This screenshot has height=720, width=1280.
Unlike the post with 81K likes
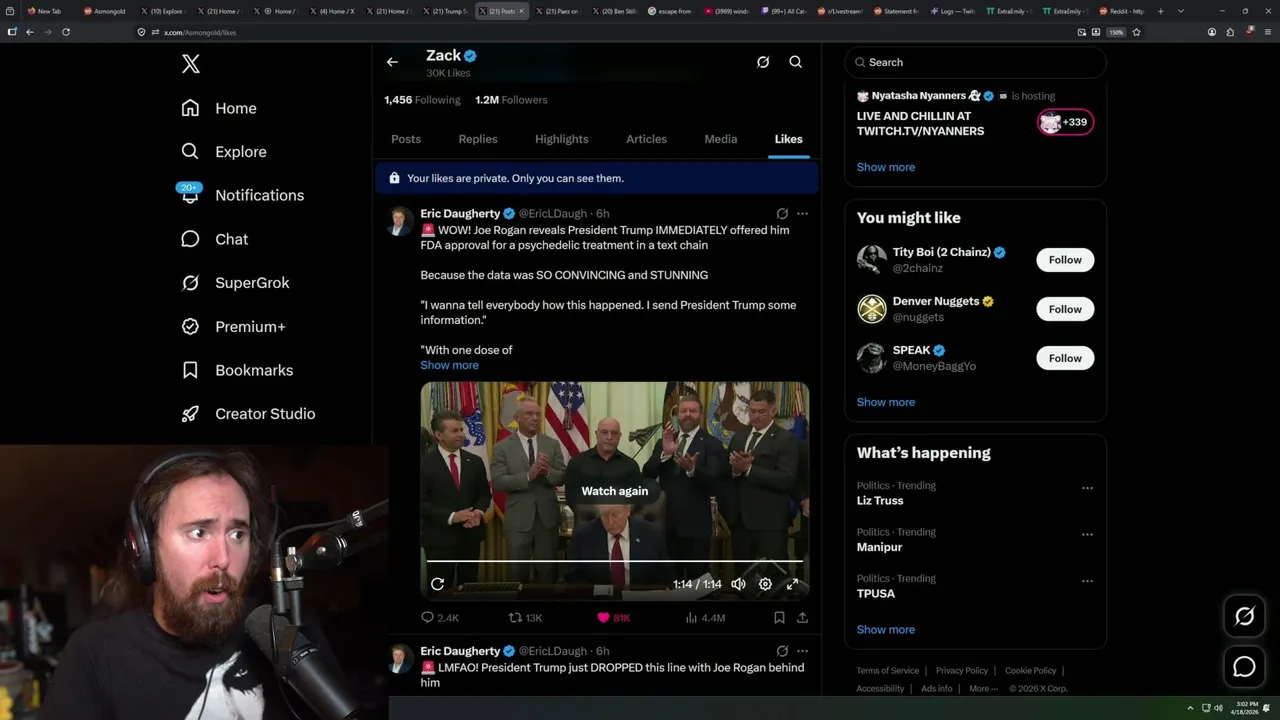coord(613,618)
